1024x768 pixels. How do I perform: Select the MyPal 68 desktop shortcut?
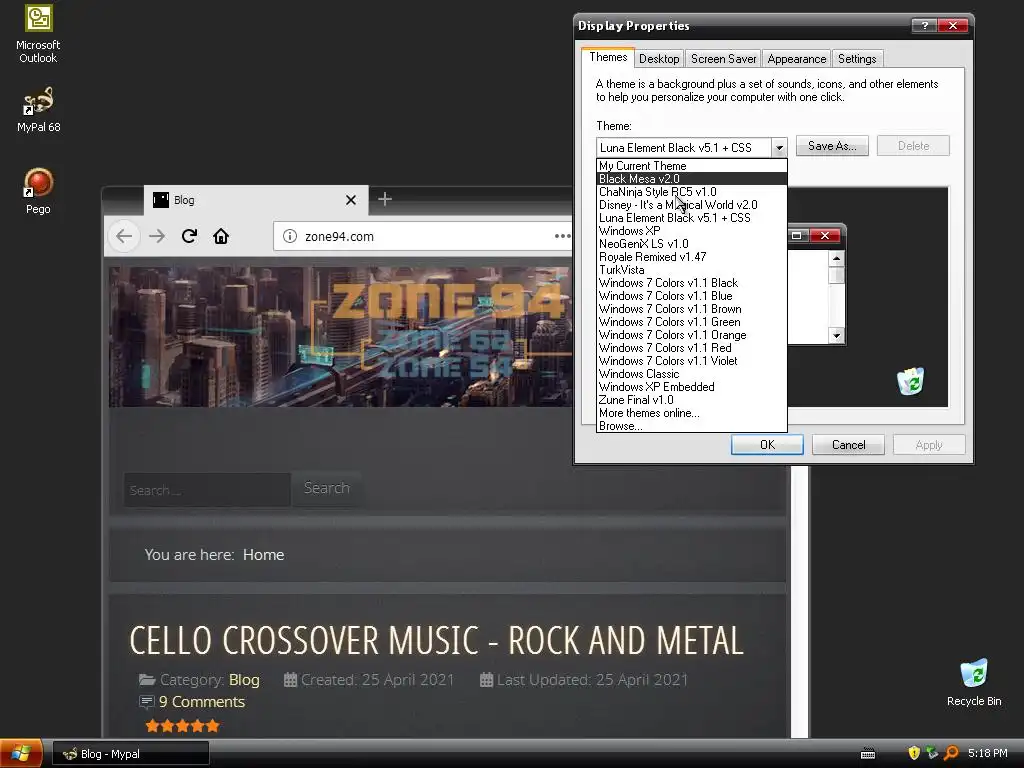point(38,110)
